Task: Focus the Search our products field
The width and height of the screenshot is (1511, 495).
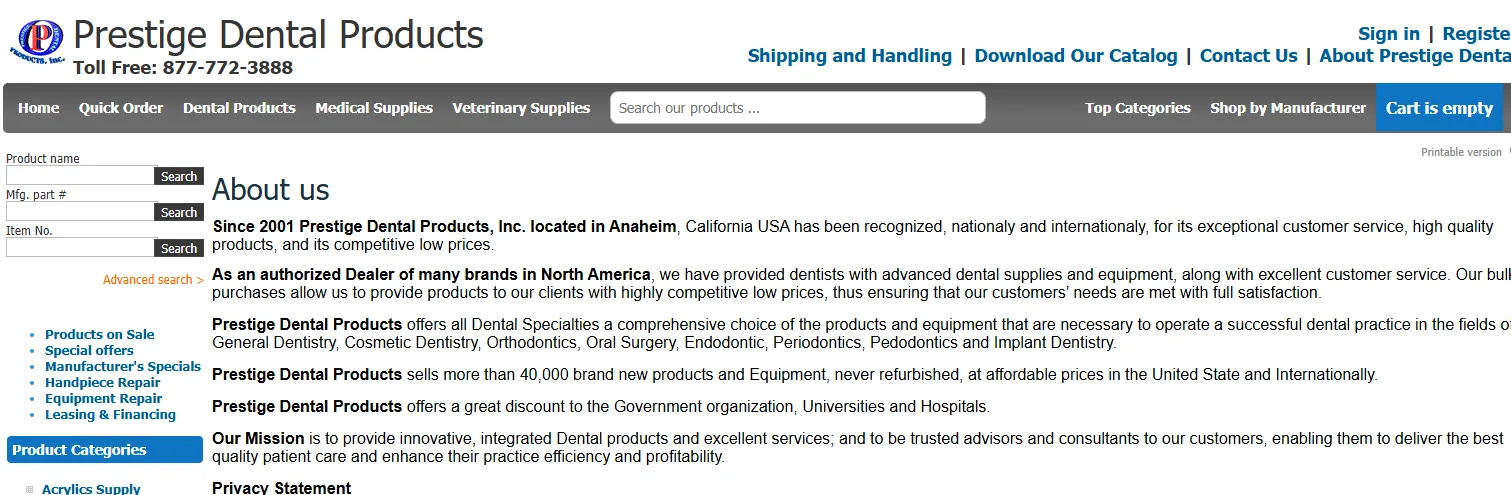Action: pos(798,108)
